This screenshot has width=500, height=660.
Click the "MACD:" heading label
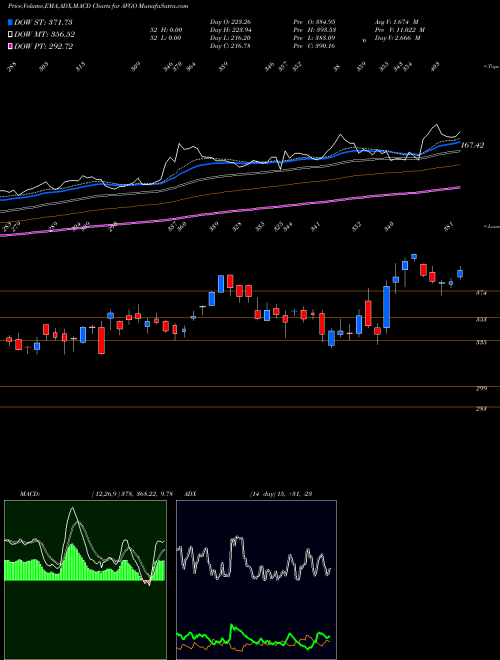coord(29,494)
